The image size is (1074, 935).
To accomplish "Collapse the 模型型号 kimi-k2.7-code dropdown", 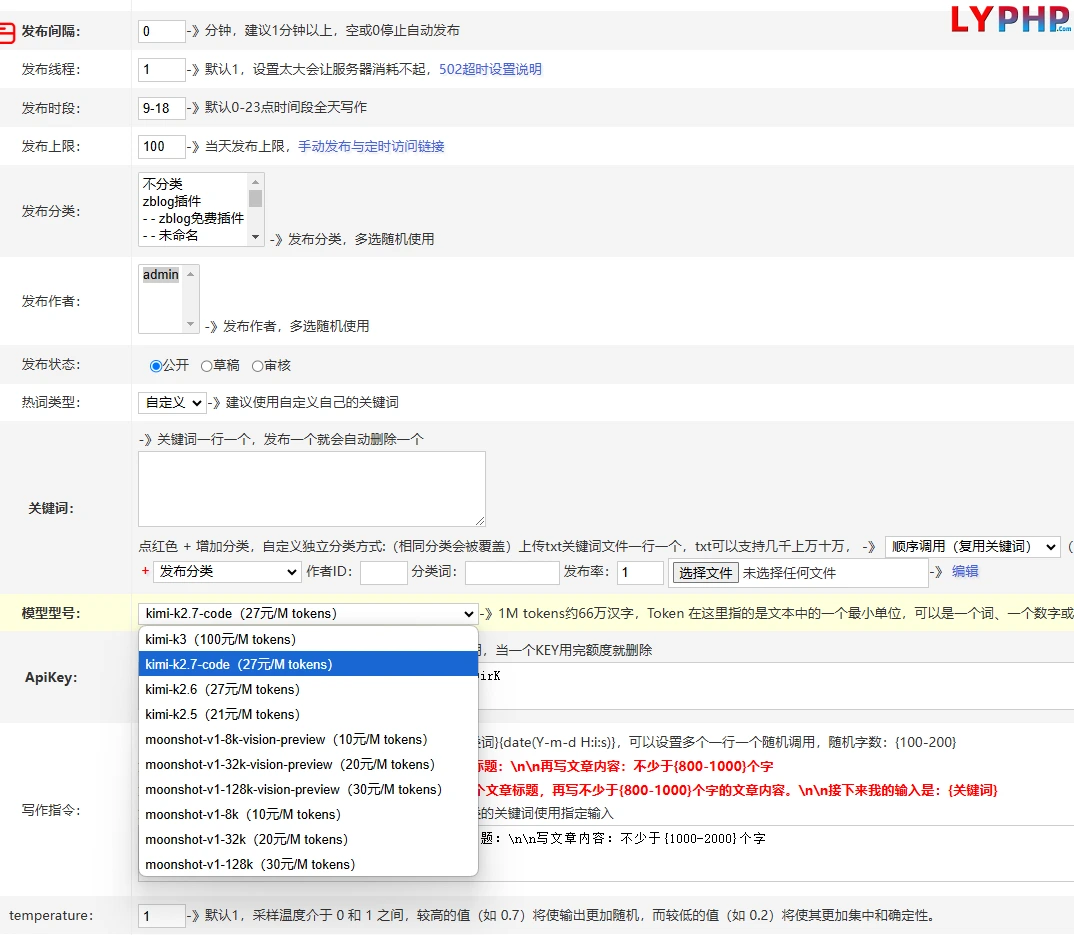I will pyautogui.click(x=307, y=614).
